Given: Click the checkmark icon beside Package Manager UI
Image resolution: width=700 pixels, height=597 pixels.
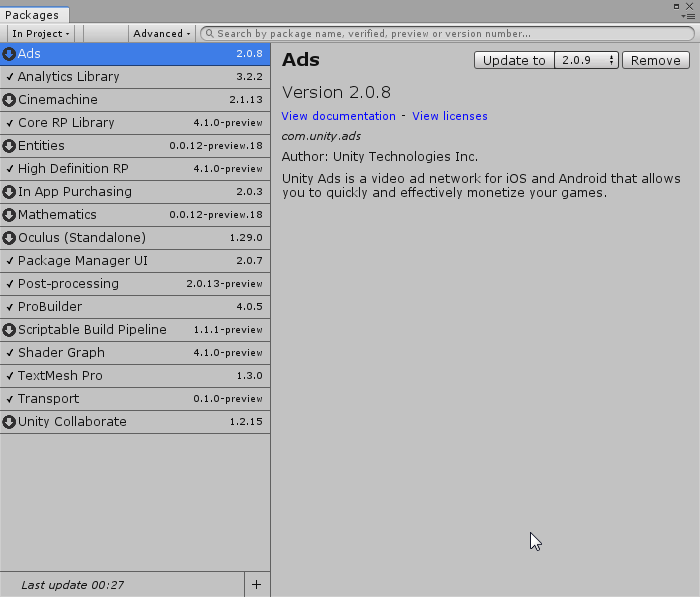Looking at the screenshot, I should tap(10, 261).
